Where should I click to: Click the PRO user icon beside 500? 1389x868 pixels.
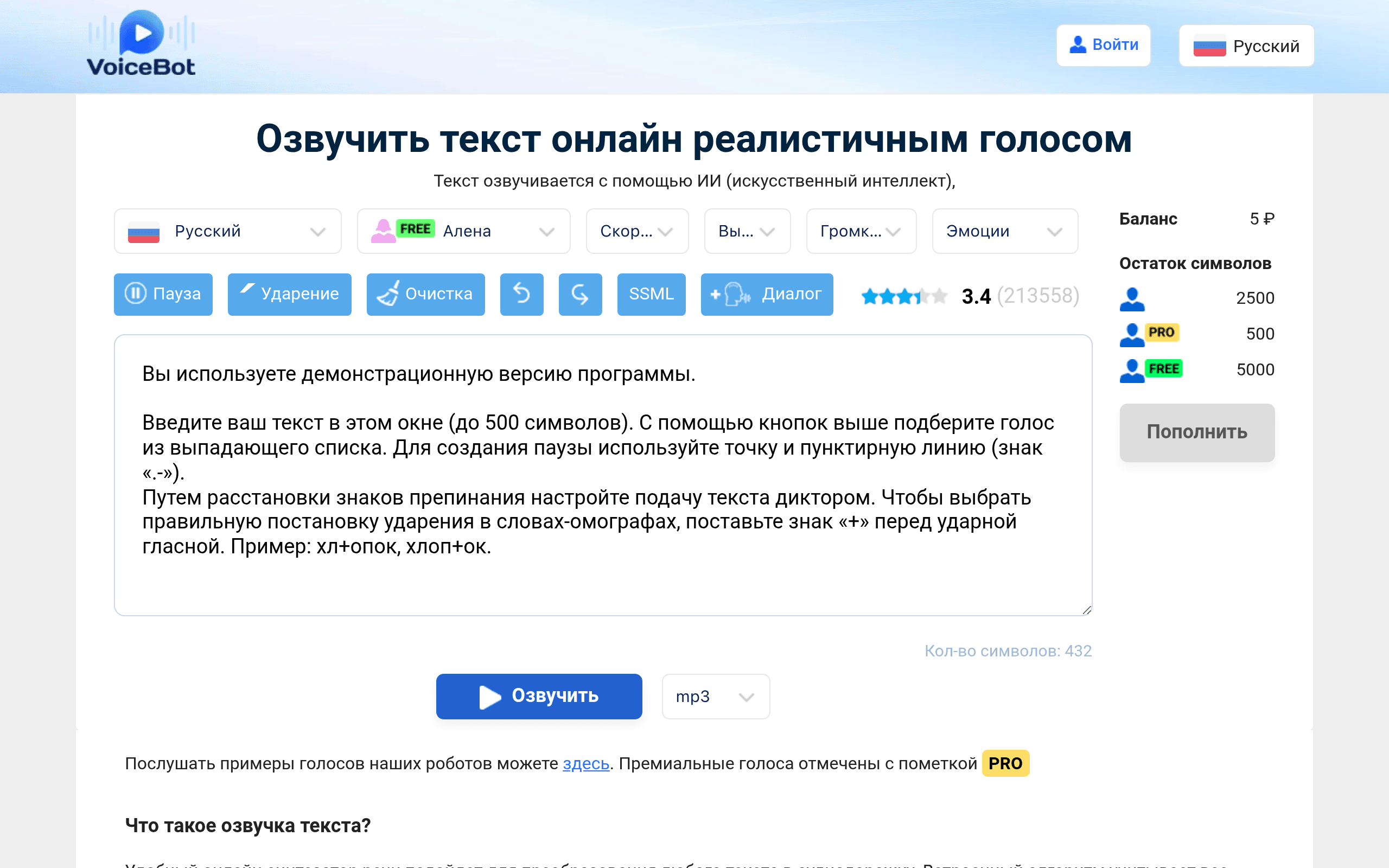click(x=1132, y=335)
